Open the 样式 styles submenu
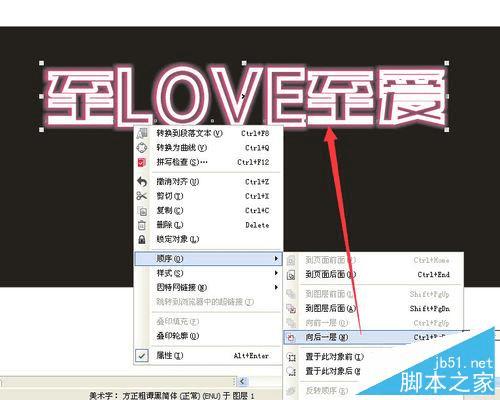Image resolution: width=500 pixels, height=400 pixels. tap(209, 273)
